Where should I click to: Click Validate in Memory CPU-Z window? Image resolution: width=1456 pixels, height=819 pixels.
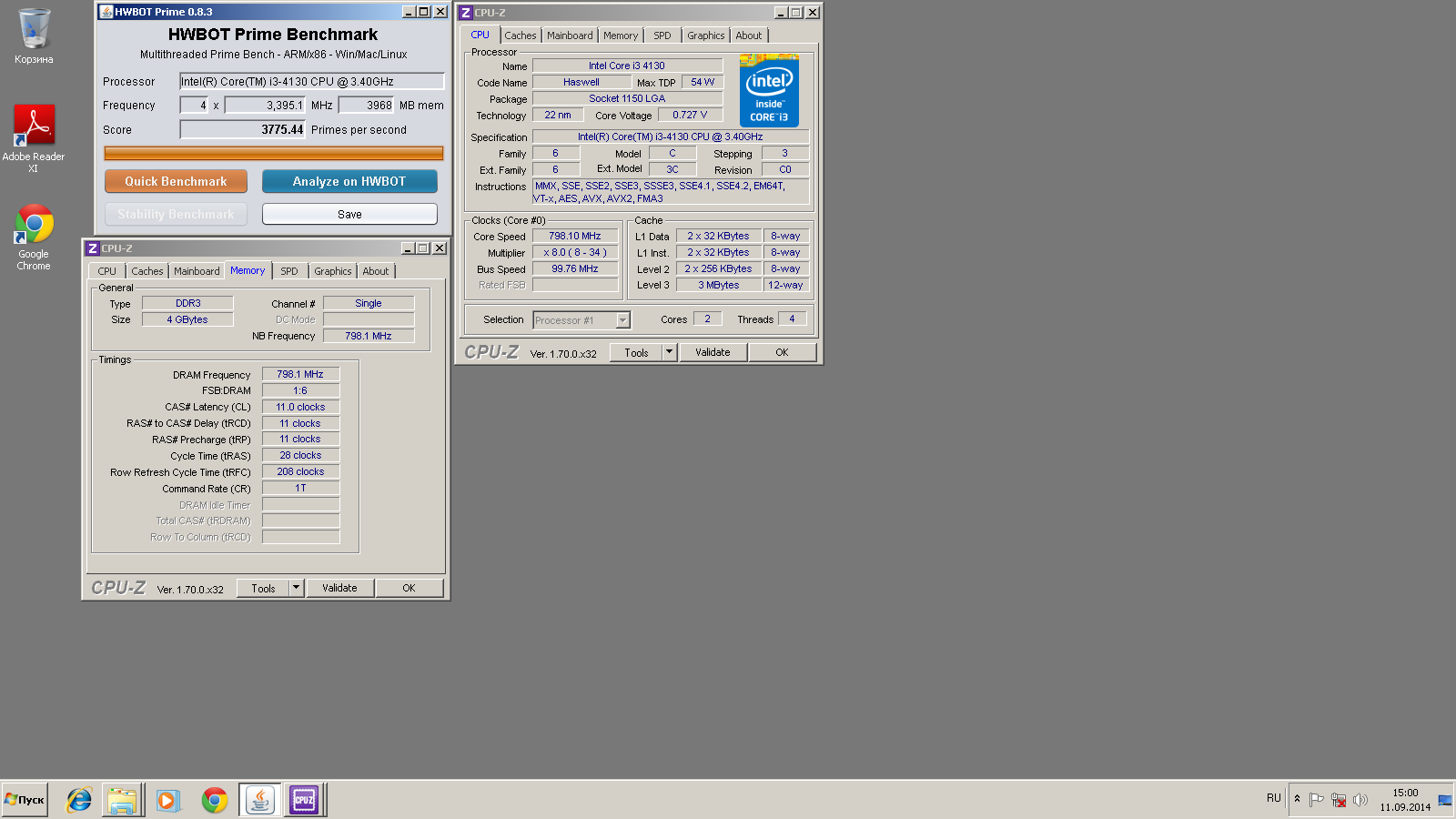point(339,588)
